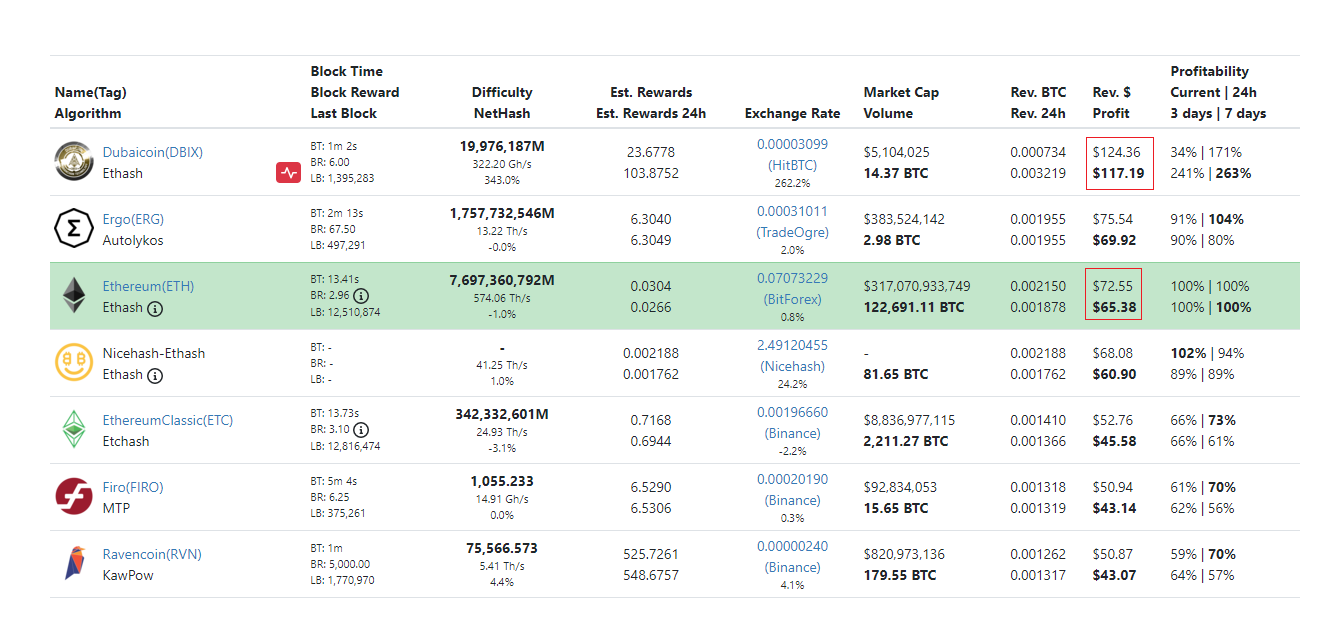Click Ravencoin difficulty 75,566.573
The height and width of the screenshot is (637, 1341).
point(502,548)
